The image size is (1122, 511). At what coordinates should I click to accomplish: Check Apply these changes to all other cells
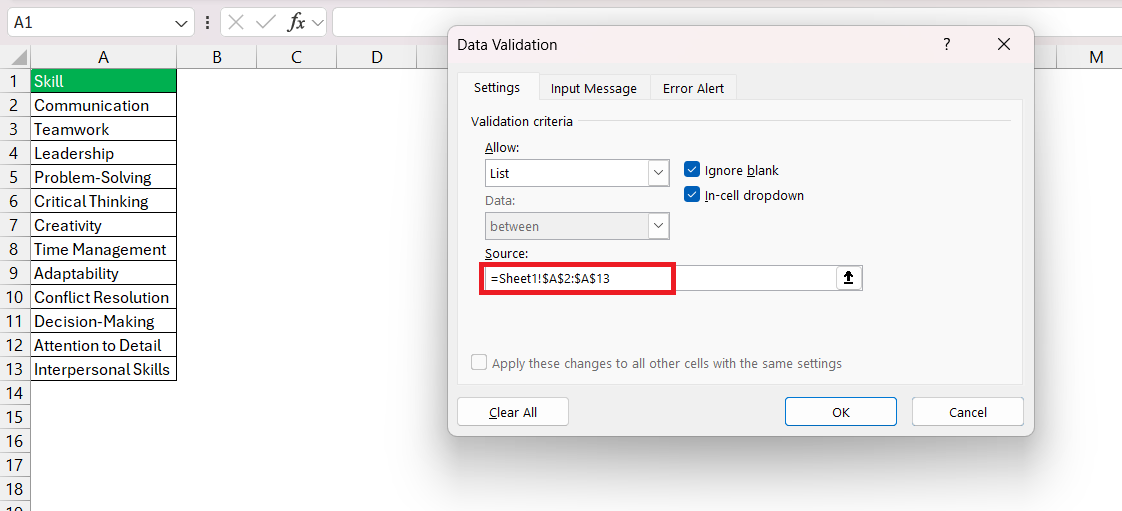479,363
